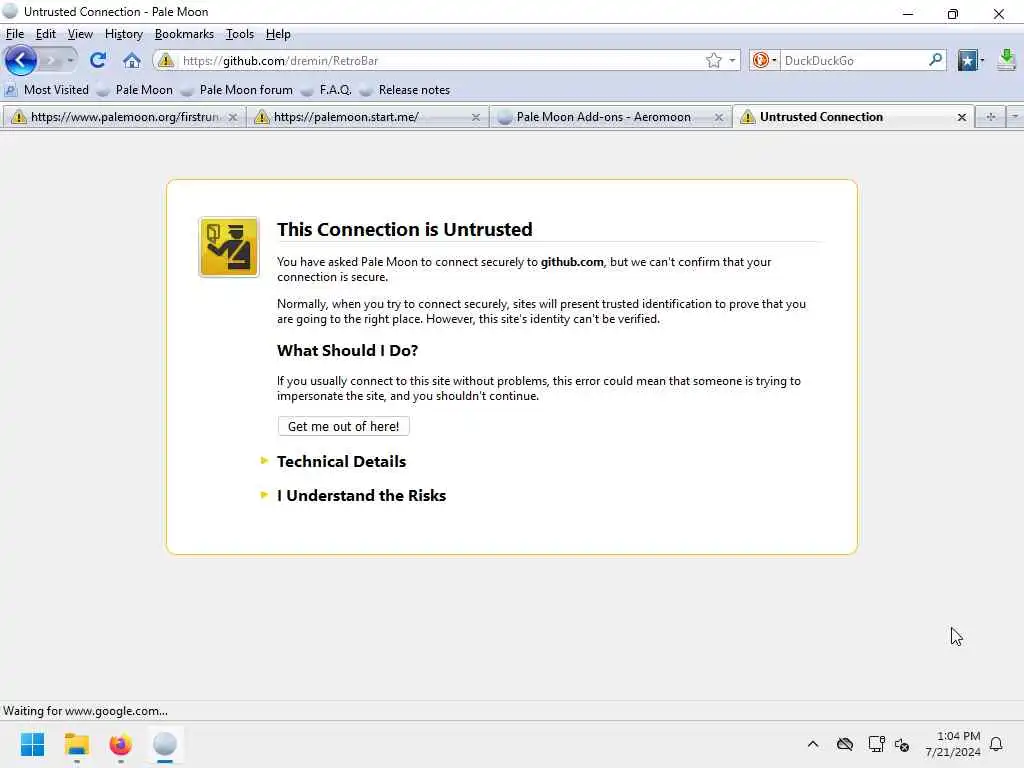Open the Pale Moon bookmark

(135, 90)
